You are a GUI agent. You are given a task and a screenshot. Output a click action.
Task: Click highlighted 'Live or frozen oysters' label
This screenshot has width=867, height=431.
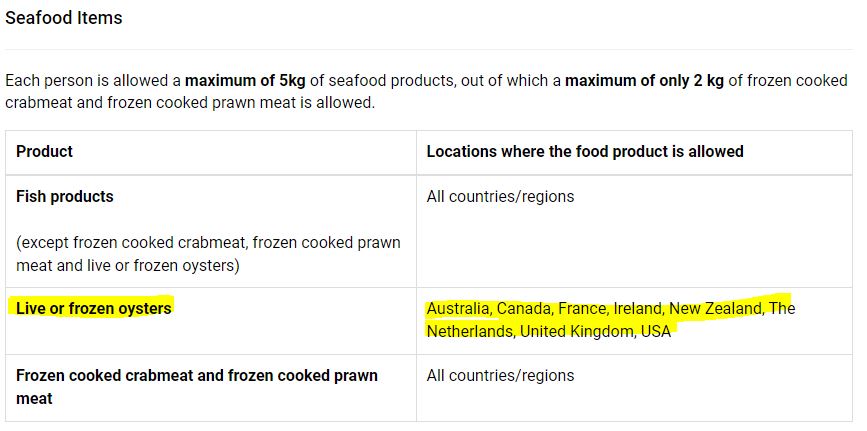(x=94, y=308)
